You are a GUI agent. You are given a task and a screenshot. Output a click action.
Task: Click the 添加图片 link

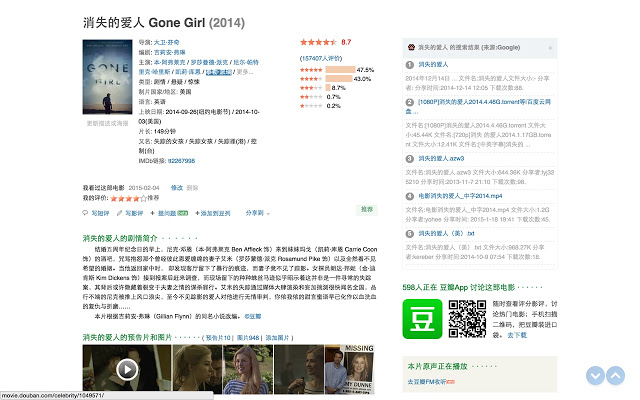[277, 338]
